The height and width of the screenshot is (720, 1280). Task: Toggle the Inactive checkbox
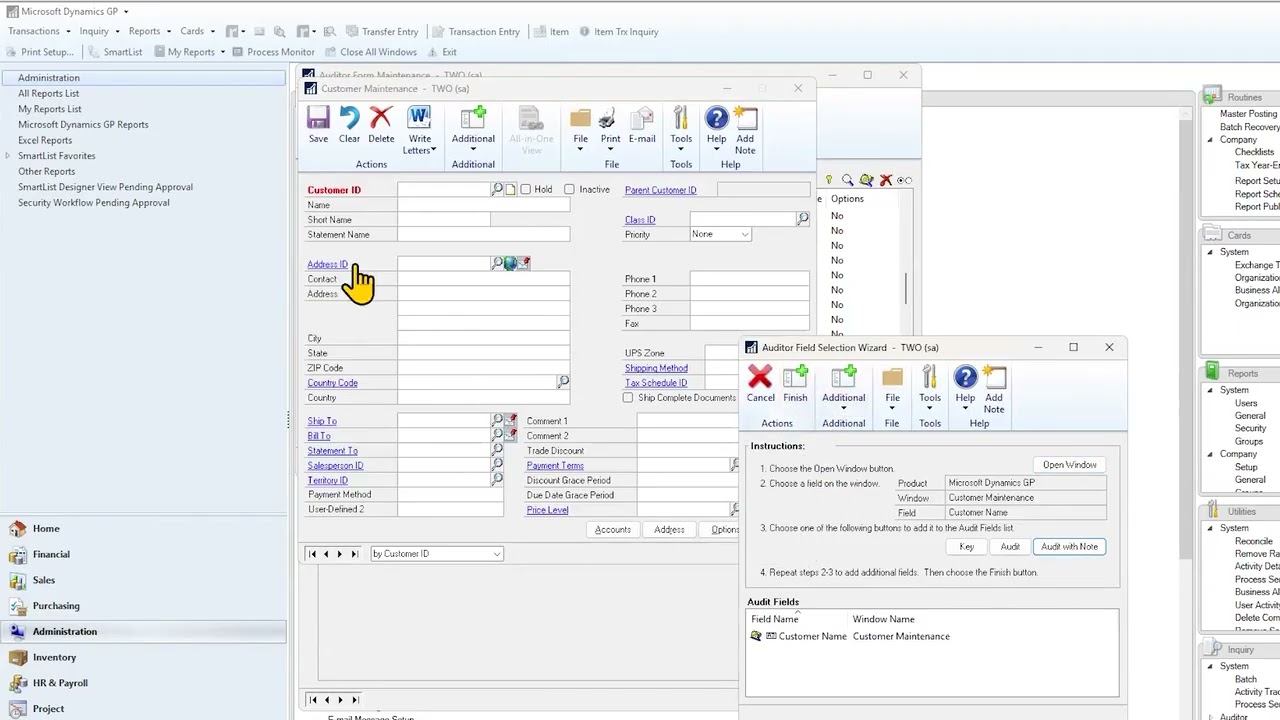570,189
